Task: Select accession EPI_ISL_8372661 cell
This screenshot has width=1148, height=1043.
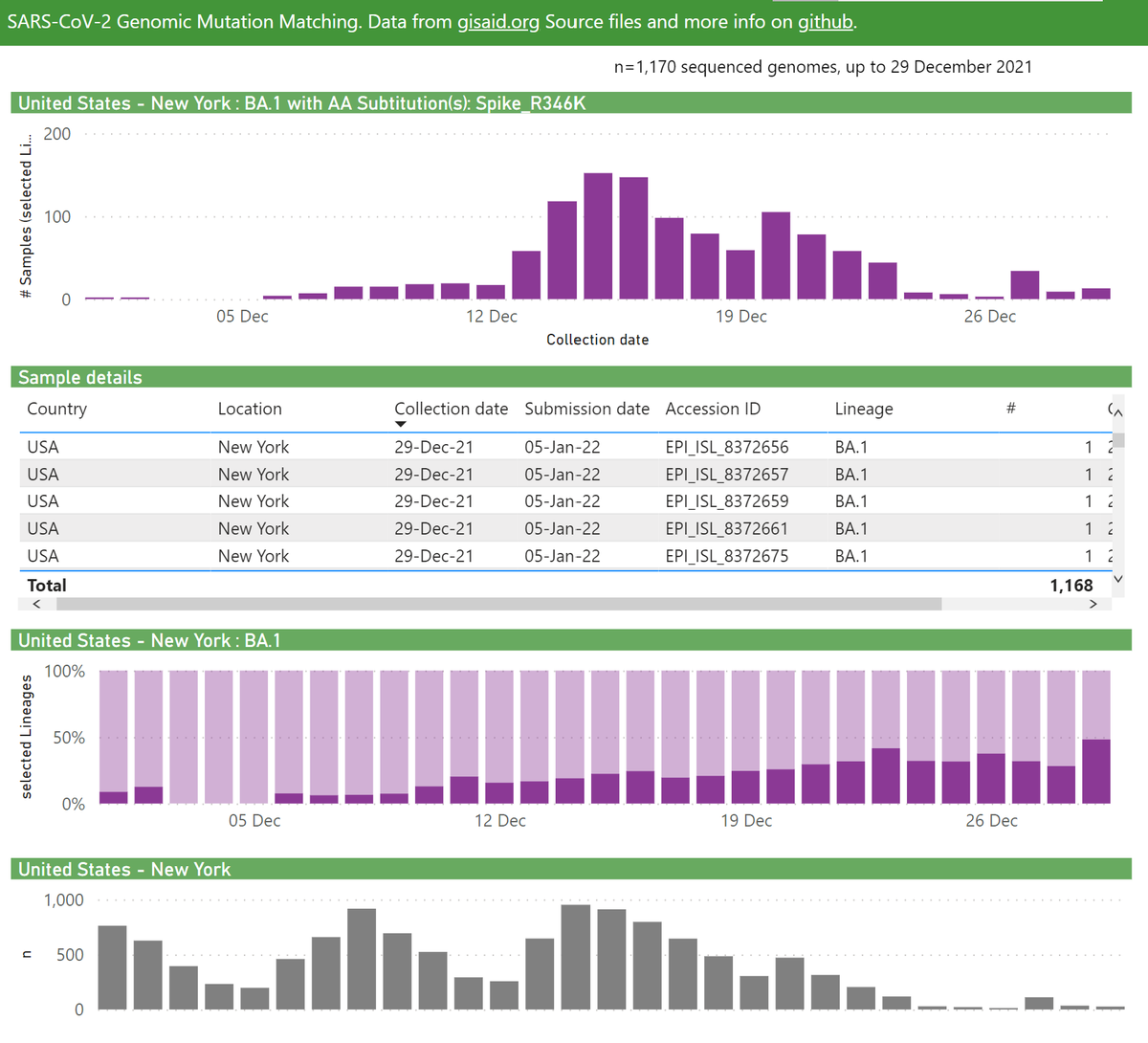Action: click(x=727, y=529)
